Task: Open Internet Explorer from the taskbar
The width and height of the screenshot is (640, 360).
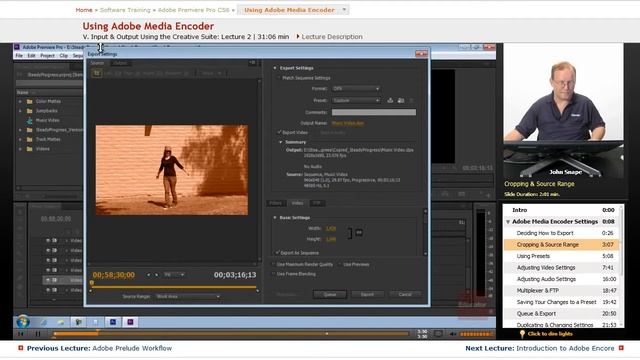Action: [44, 322]
